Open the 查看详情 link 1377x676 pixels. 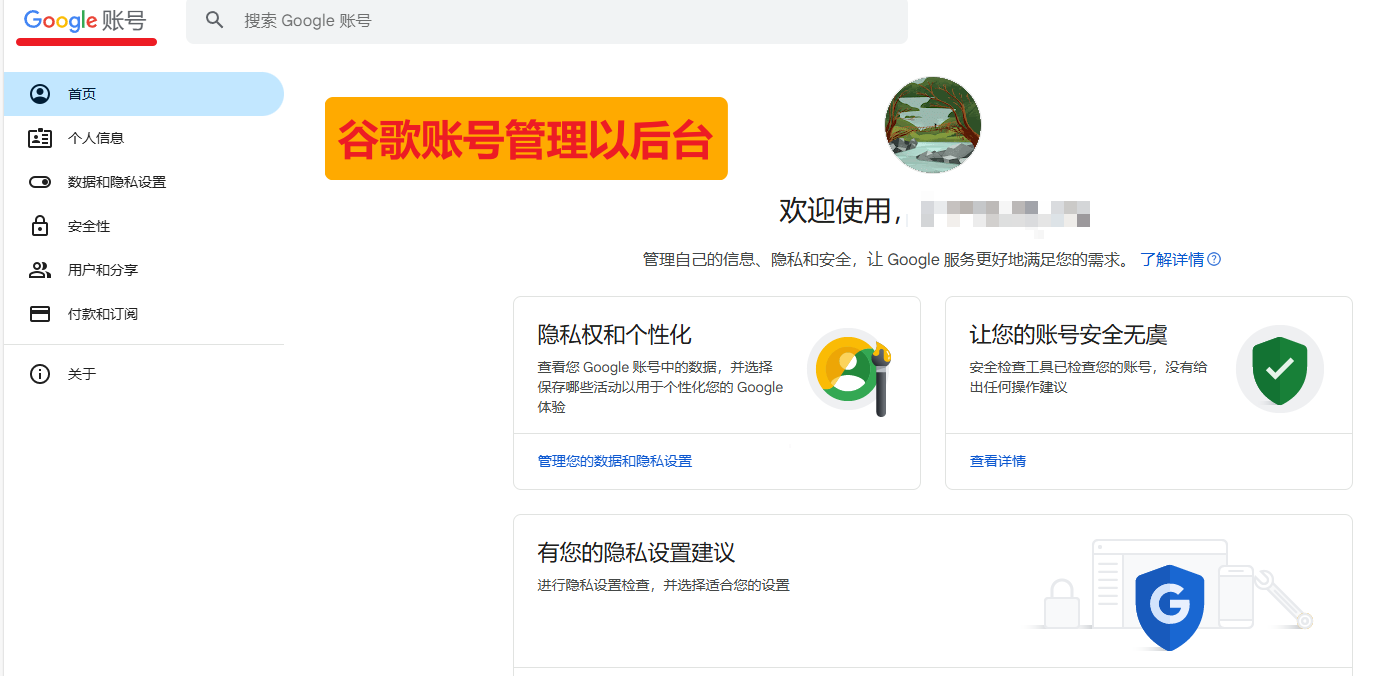tap(998, 461)
